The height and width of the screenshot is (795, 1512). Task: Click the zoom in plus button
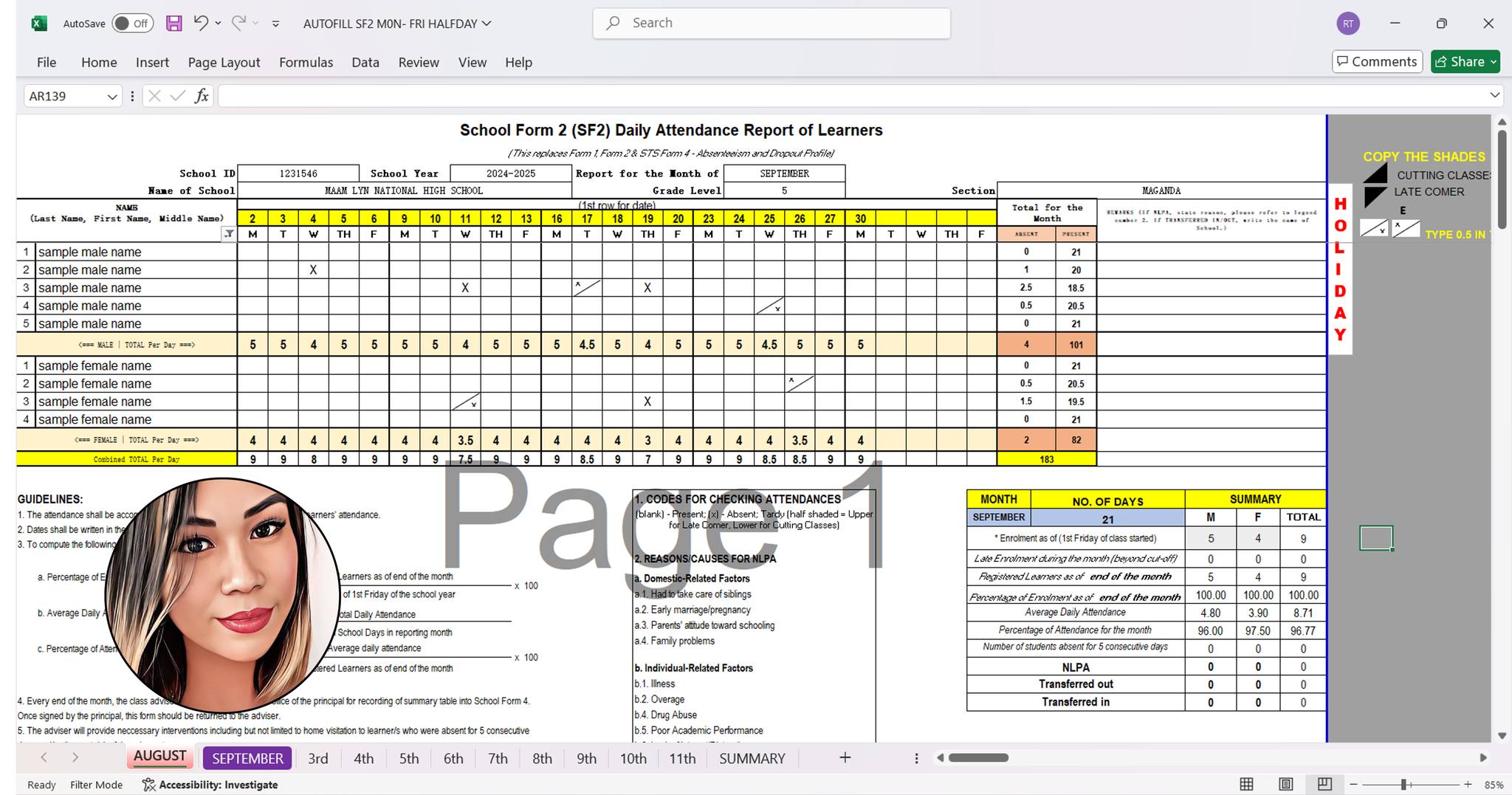click(1468, 784)
